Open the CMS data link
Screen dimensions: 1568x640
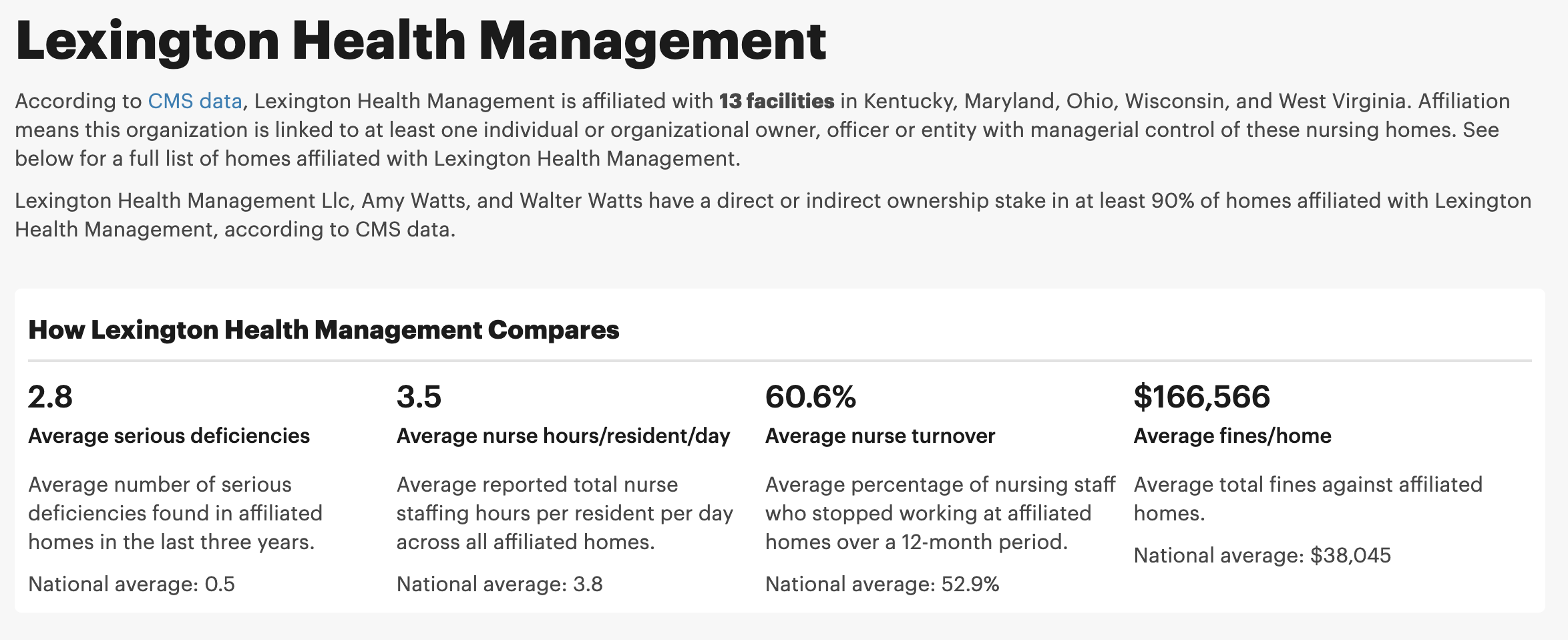click(x=194, y=101)
